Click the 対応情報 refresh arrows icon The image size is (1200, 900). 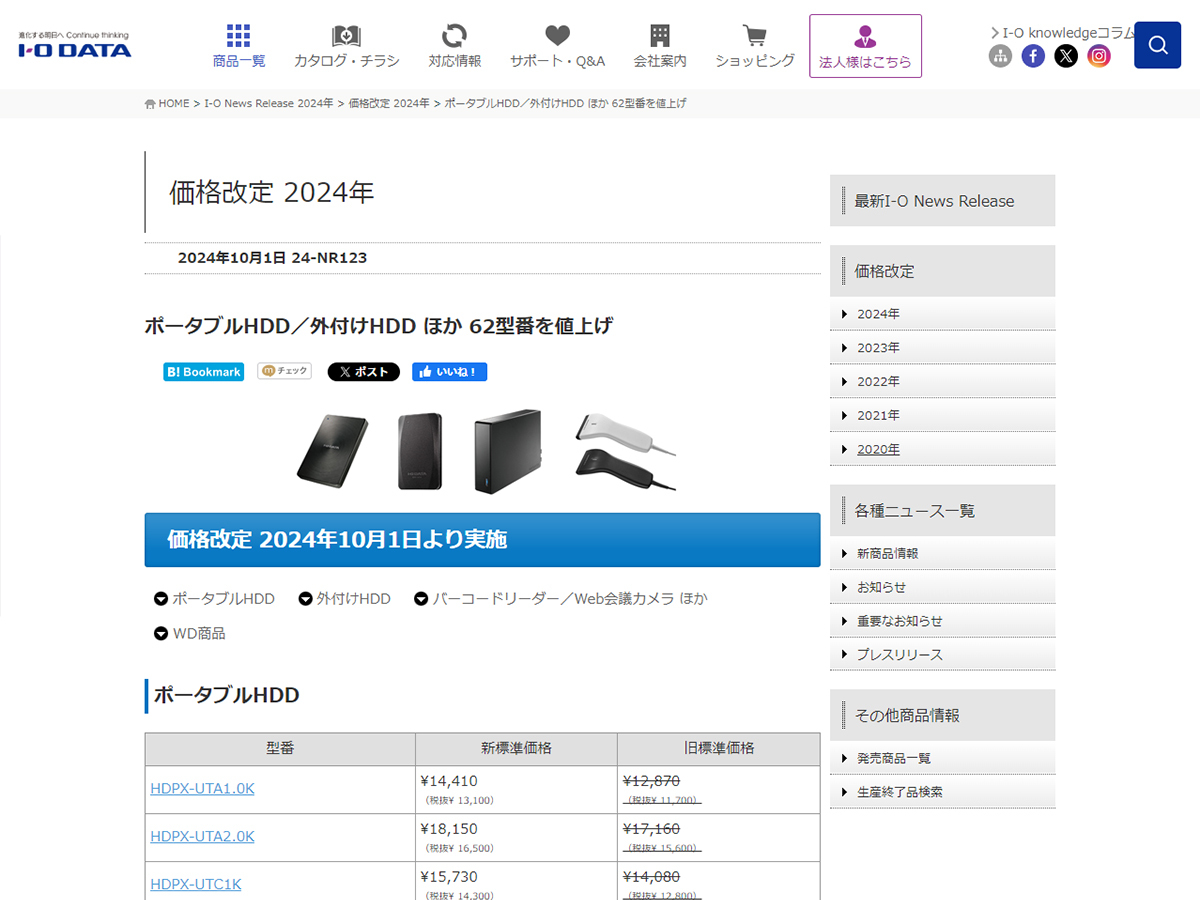click(454, 37)
